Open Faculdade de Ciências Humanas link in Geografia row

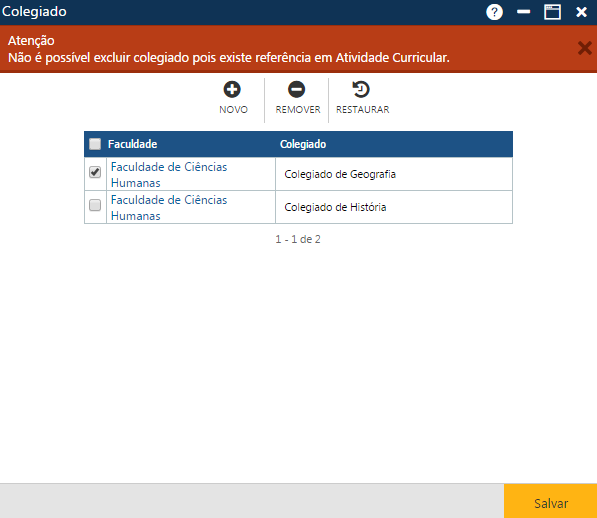[169, 175]
